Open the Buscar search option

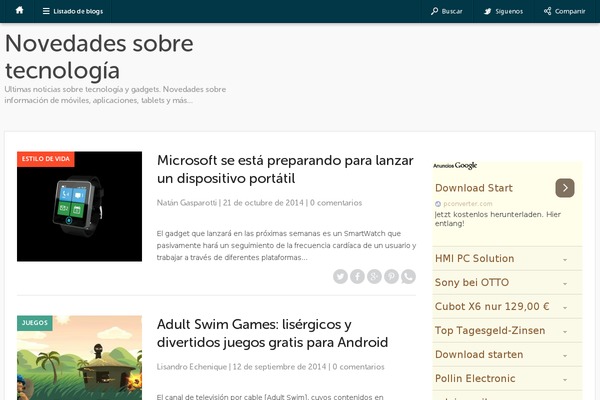pos(447,11)
